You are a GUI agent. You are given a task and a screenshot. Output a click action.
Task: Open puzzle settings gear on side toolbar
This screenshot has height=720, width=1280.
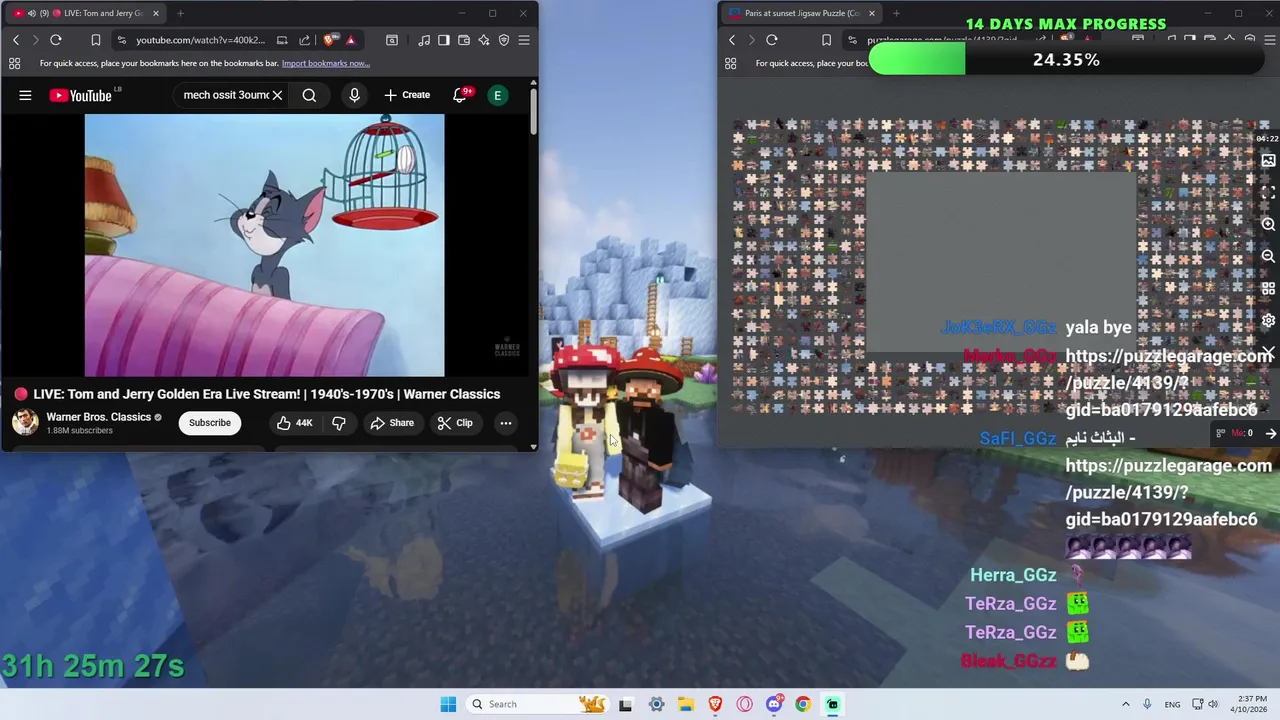tap(1268, 321)
